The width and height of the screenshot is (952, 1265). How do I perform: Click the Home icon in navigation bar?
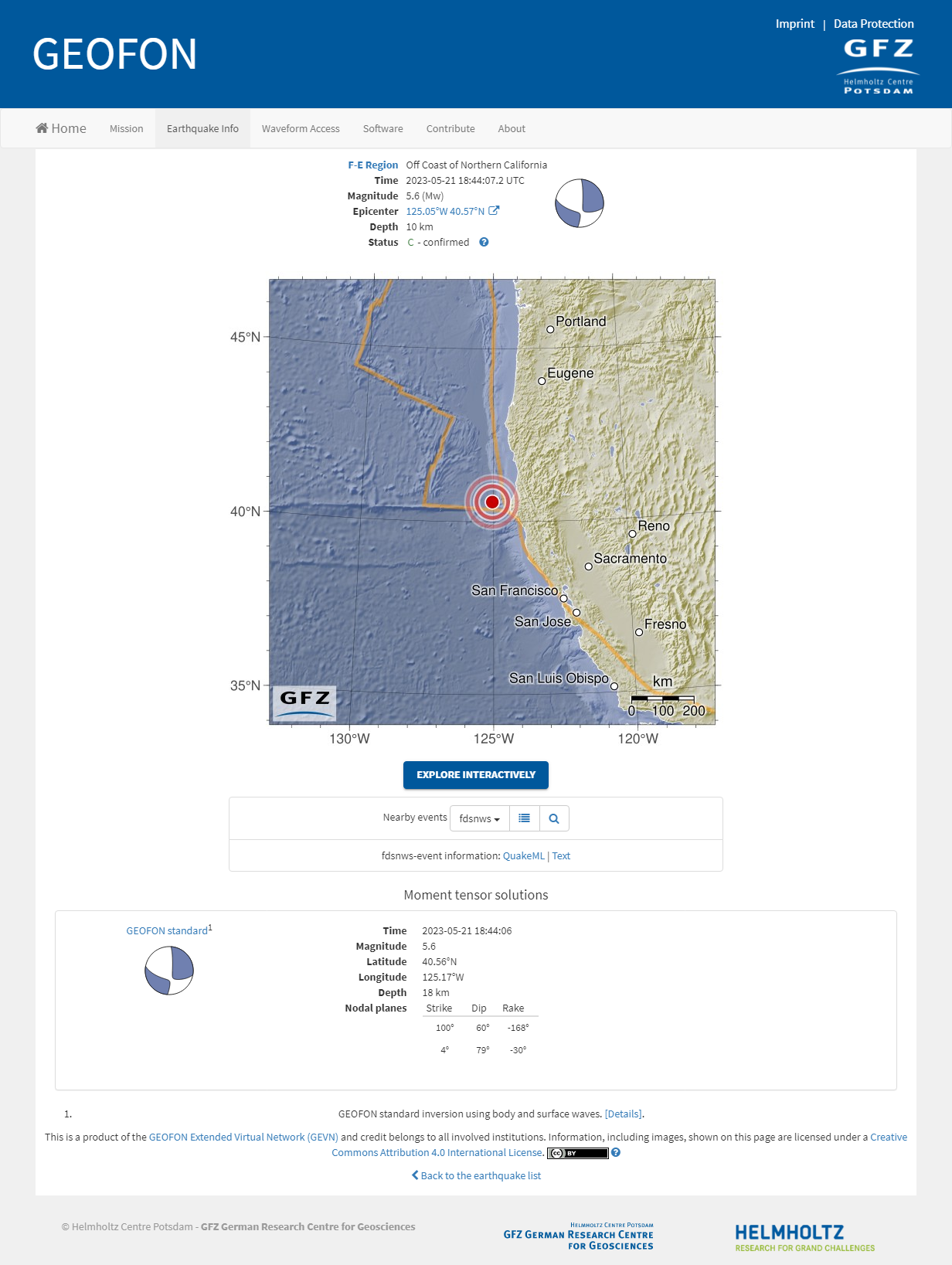tap(42, 128)
